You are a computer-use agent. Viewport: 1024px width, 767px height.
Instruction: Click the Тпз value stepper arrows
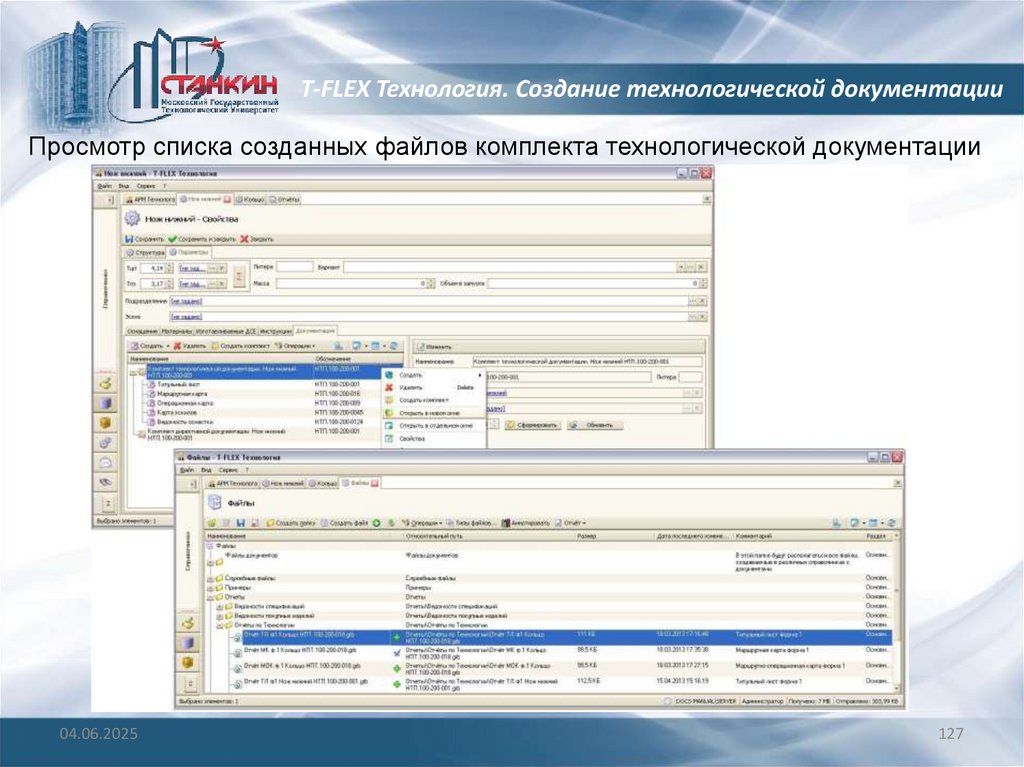coord(170,284)
